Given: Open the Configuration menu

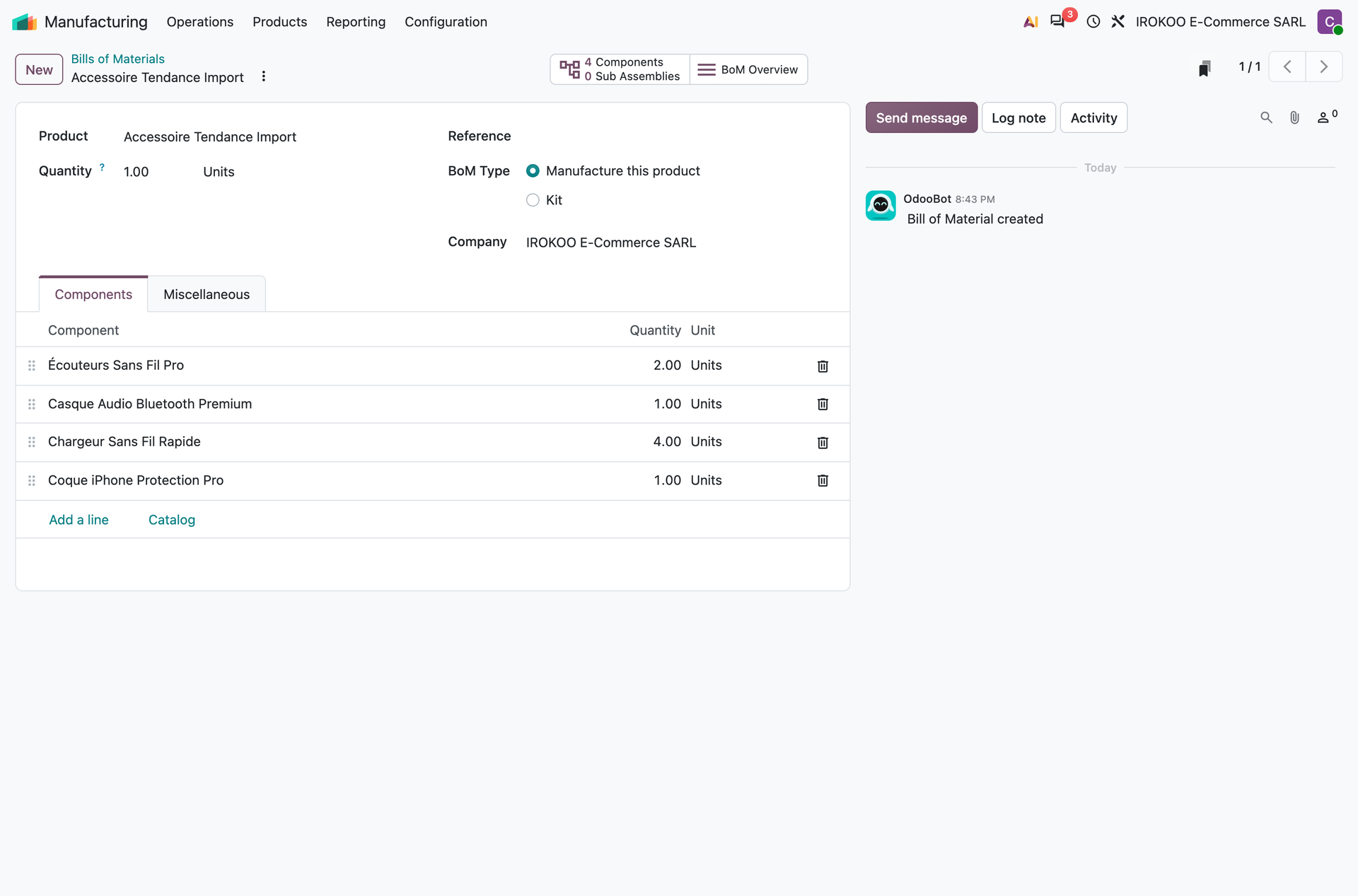Looking at the screenshot, I should coord(446,22).
